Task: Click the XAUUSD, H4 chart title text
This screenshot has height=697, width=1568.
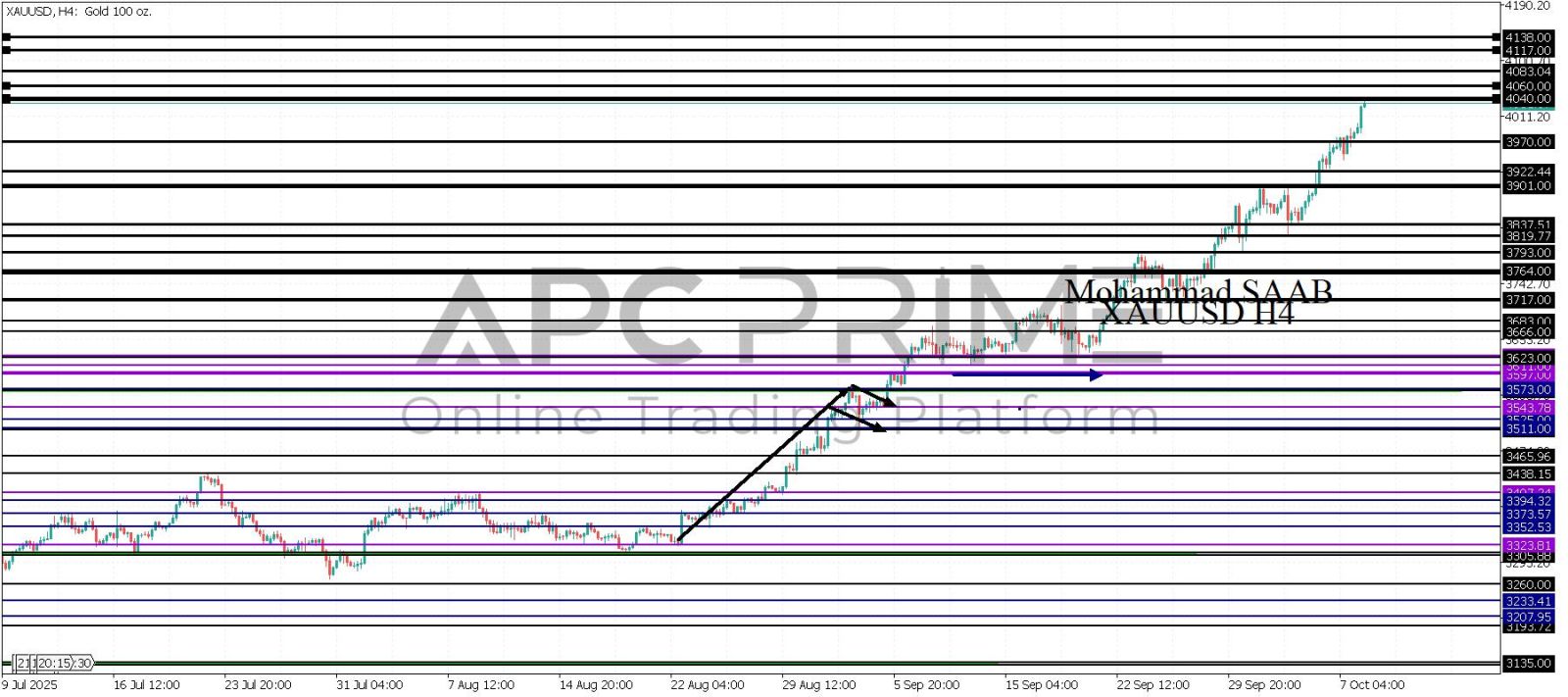Action: pyautogui.click(x=78, y=12)
